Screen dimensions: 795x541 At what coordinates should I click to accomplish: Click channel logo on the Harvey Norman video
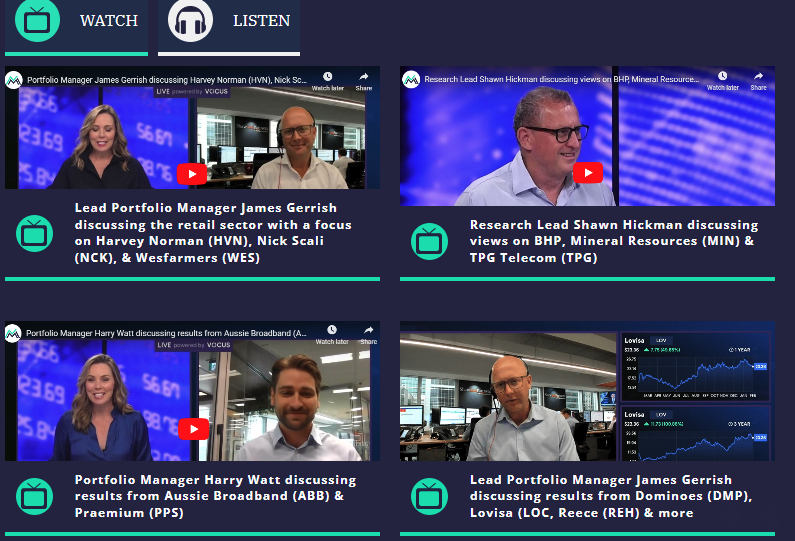(14, 79)
